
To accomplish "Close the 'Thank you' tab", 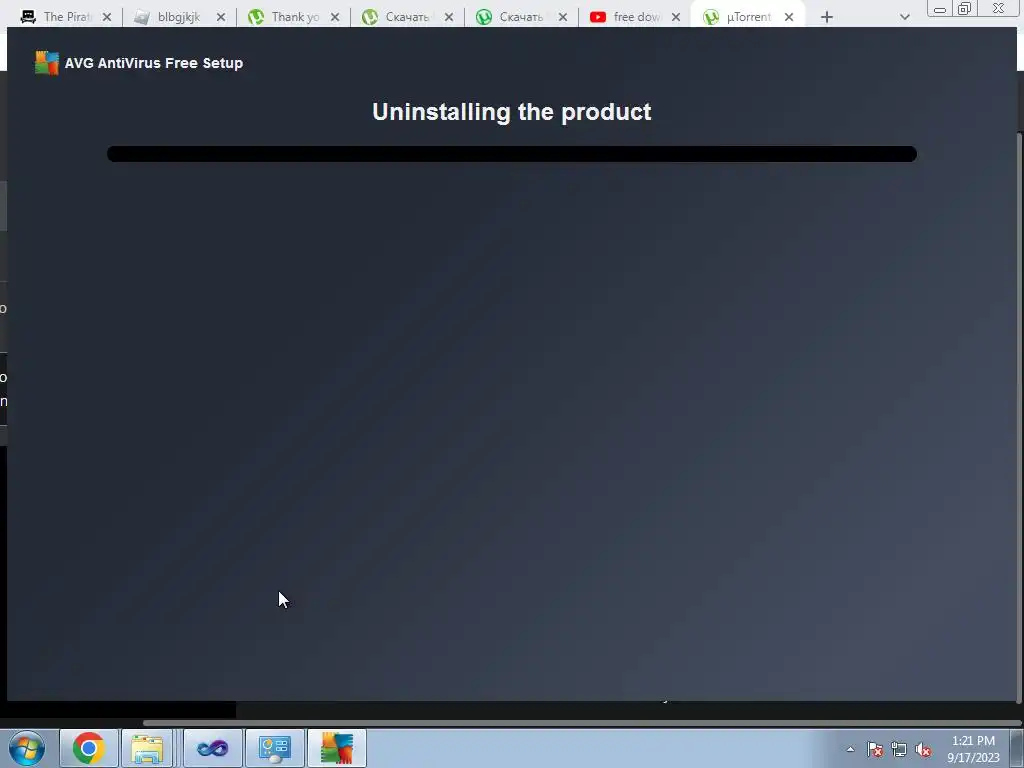I will point(335,17).
